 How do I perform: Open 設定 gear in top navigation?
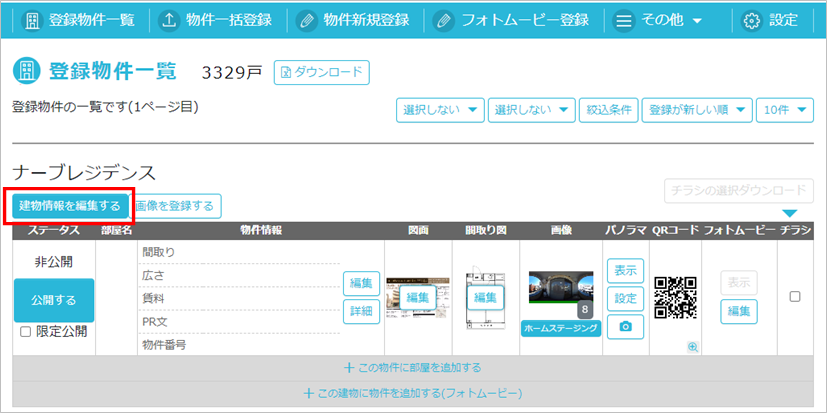(771, 20)
